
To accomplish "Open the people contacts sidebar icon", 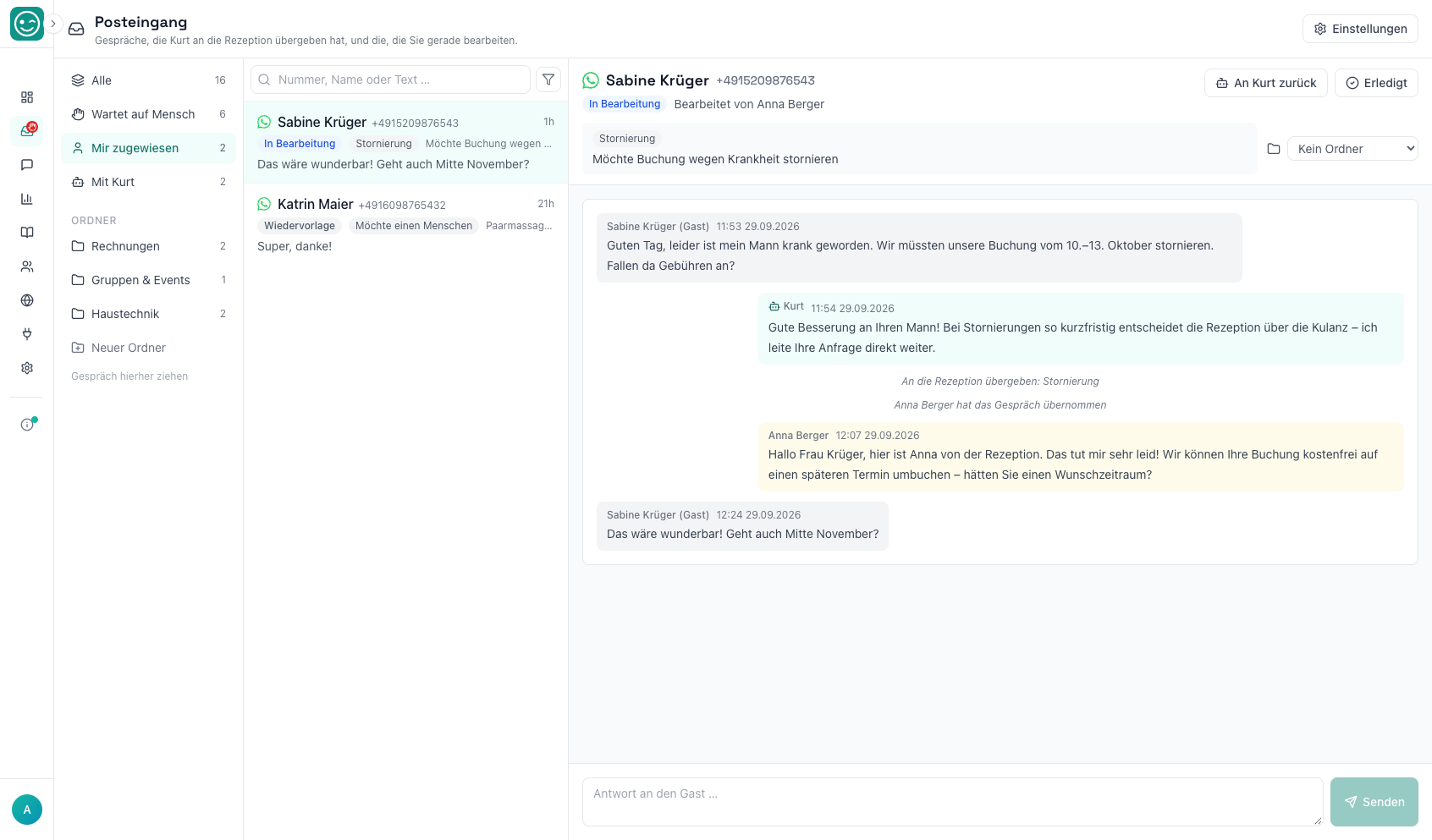I will pyautogui.click(x=27, y=266).
